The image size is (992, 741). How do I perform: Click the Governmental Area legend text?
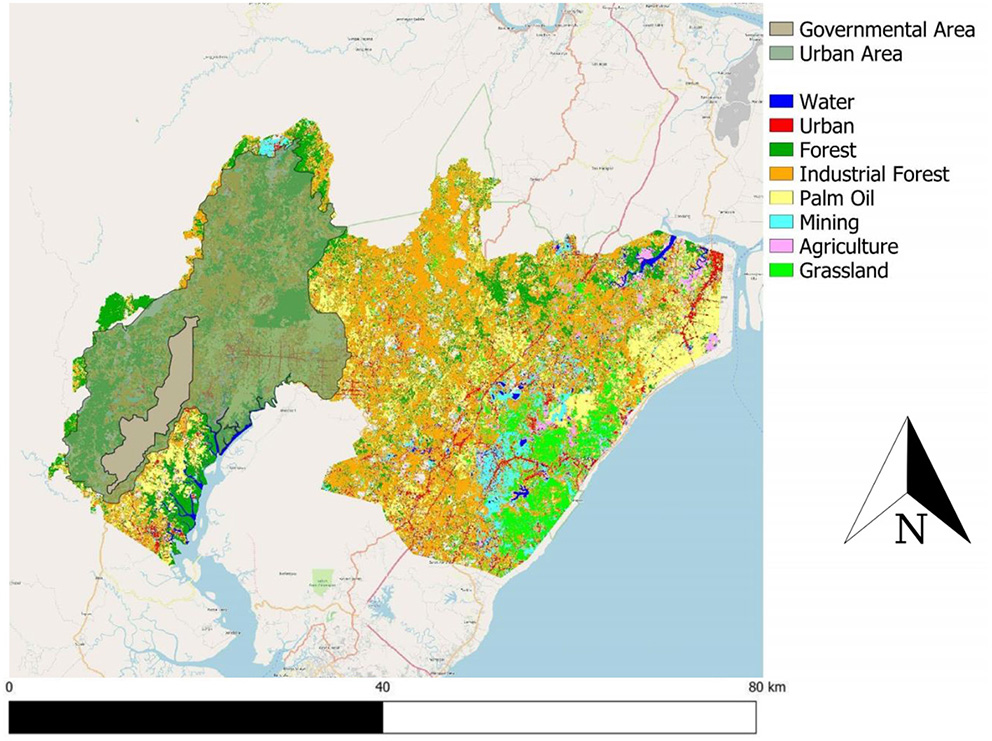click(x=887, y=30)
